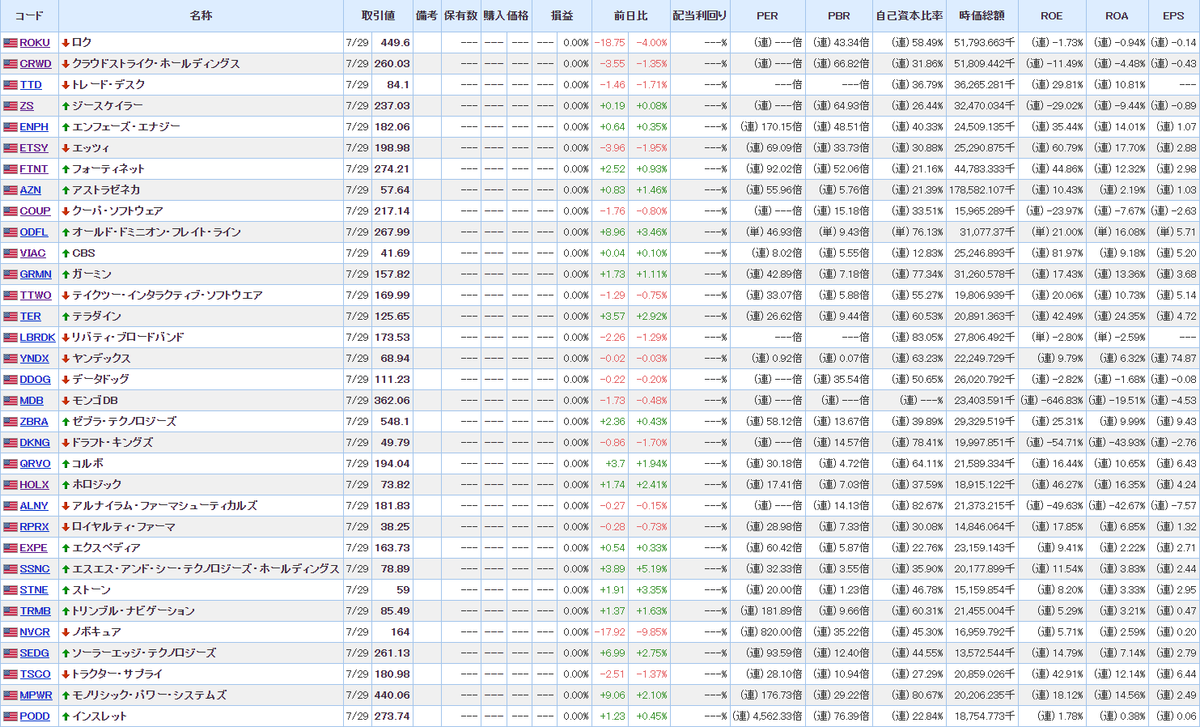Click the PBR column header
This screenshot has height=727, width=1200.
[x=839, y=16]
